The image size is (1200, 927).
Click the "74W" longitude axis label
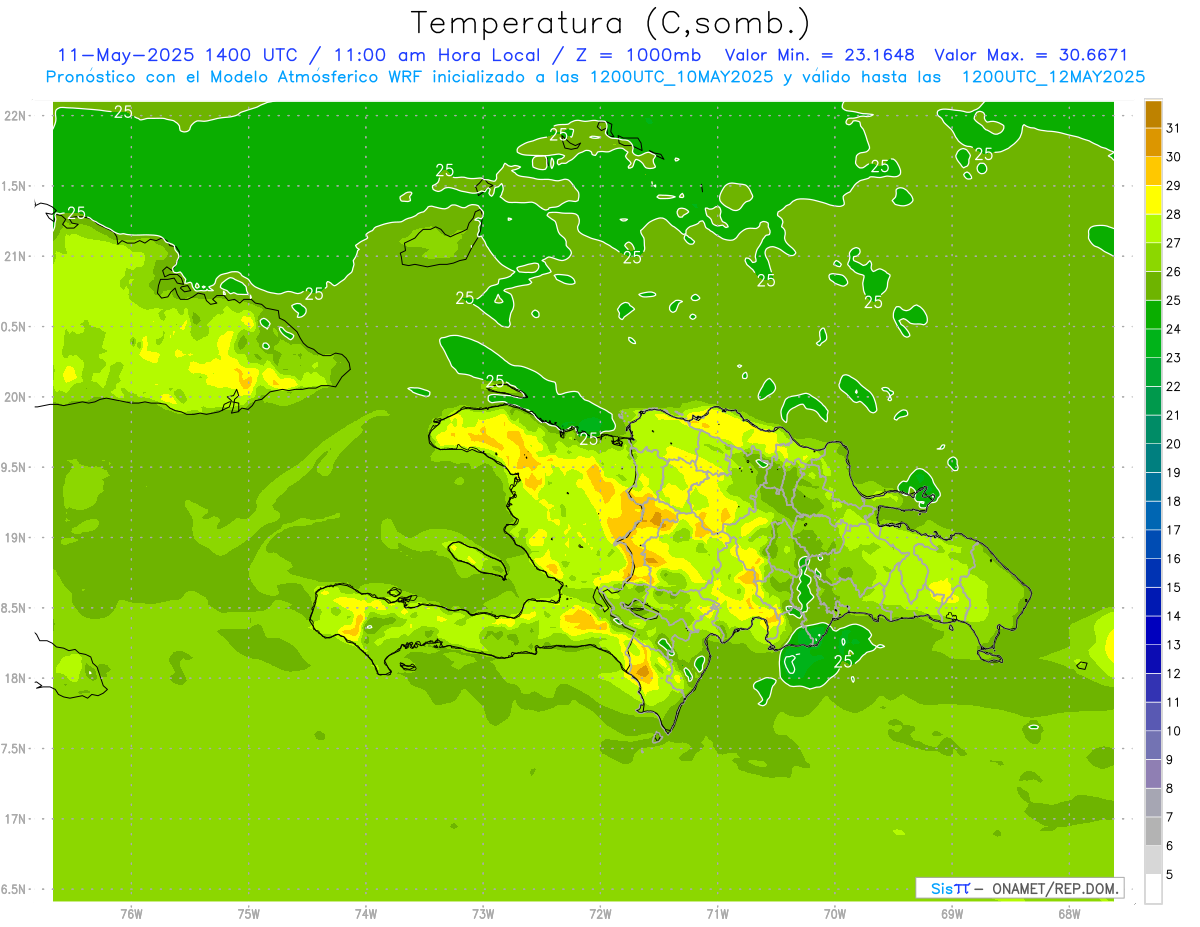coord(366,915)
